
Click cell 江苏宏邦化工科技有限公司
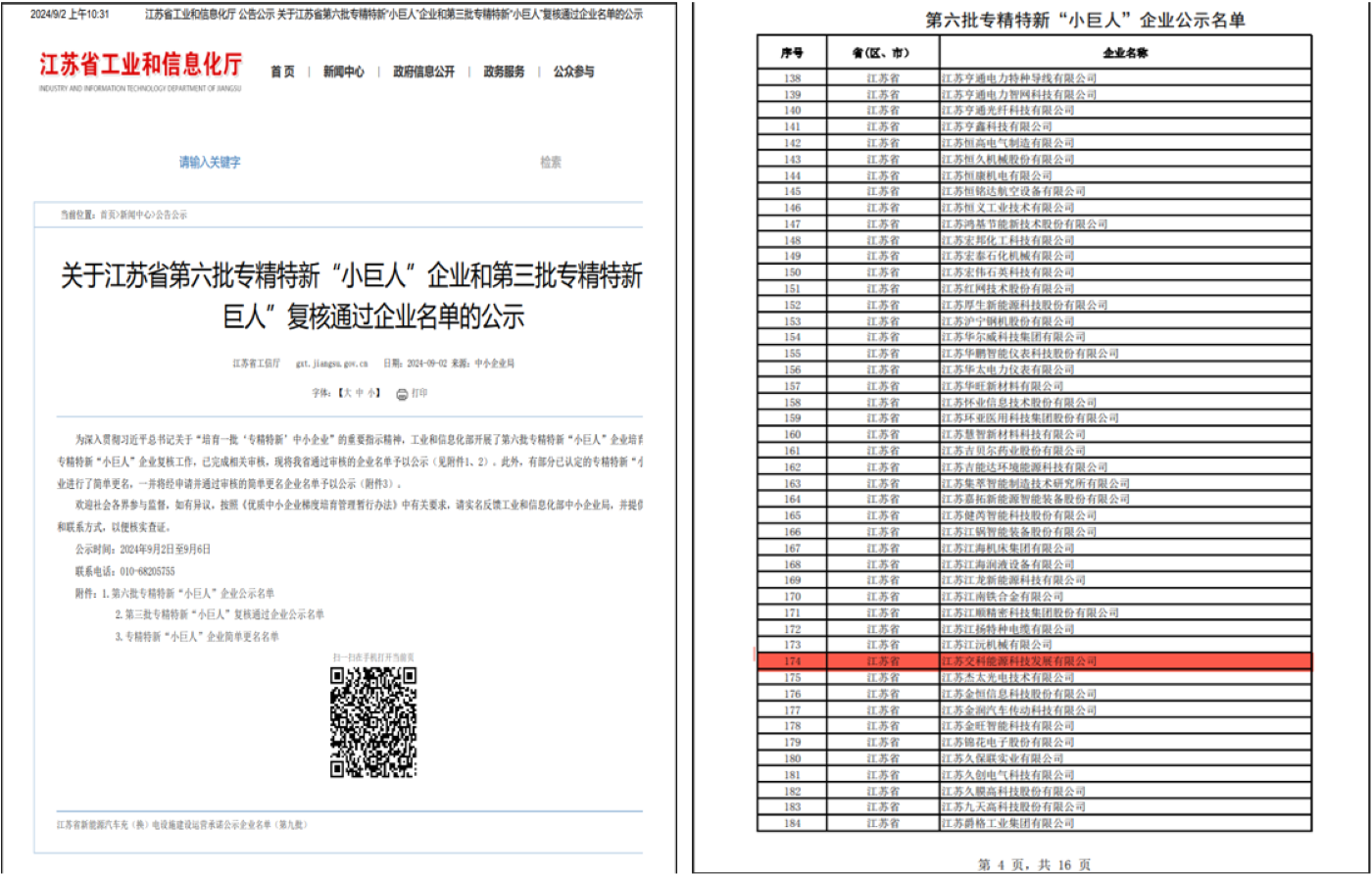(x=1125, y=240)
